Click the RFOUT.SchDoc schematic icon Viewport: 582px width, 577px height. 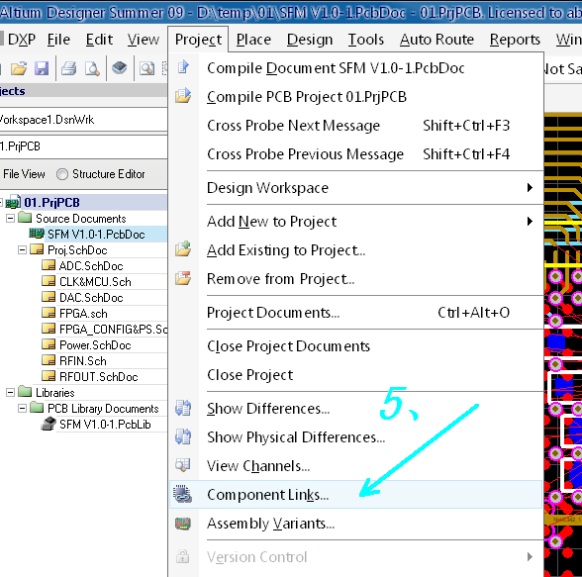[49, 376]
